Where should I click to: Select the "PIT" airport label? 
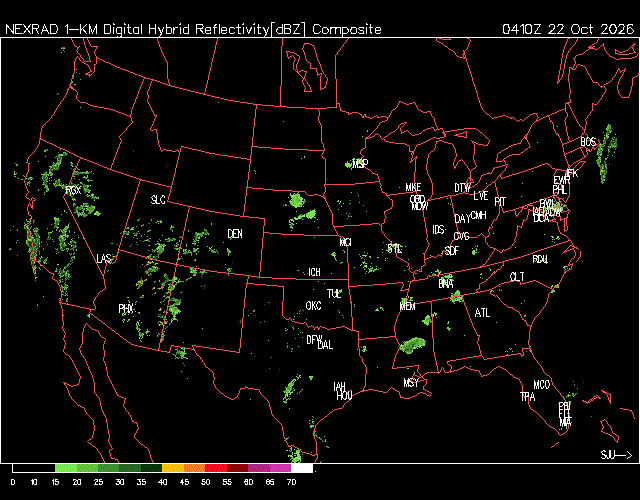500,202
